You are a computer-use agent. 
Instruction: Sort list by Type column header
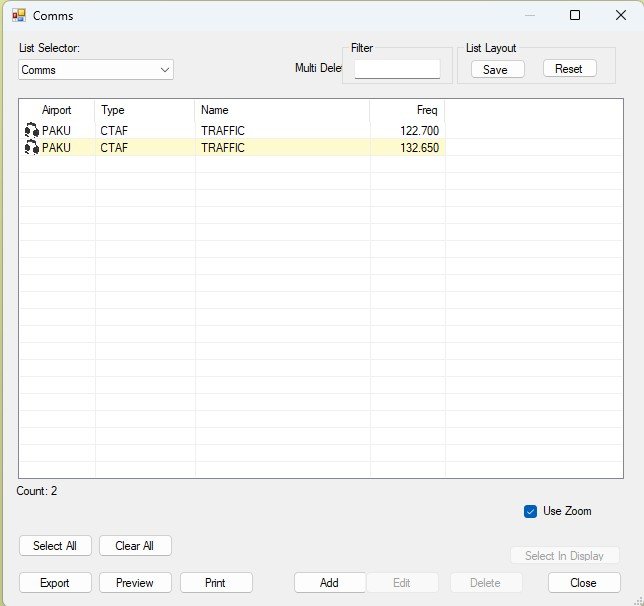click(144, 110)
